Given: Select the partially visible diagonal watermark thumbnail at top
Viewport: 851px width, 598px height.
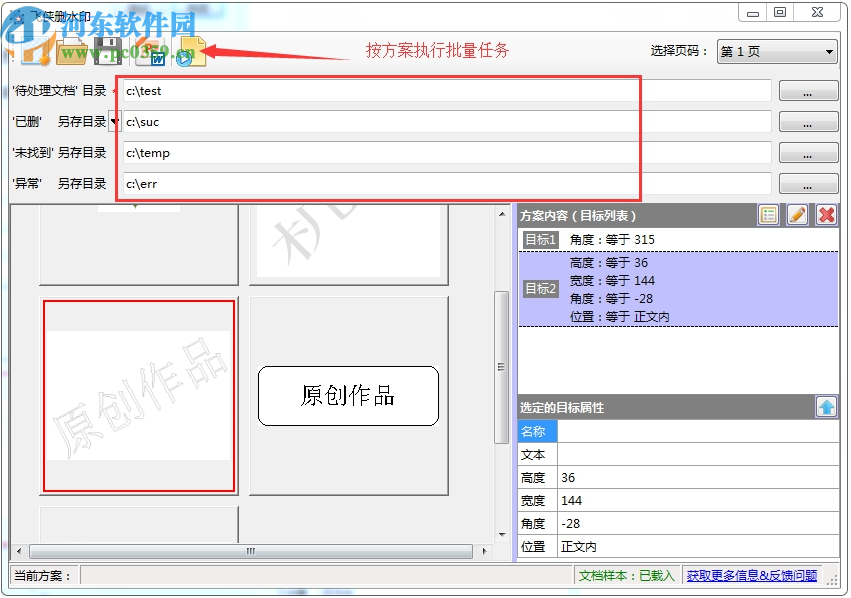Looking at the screenshot, I should [x=348, y=244].
